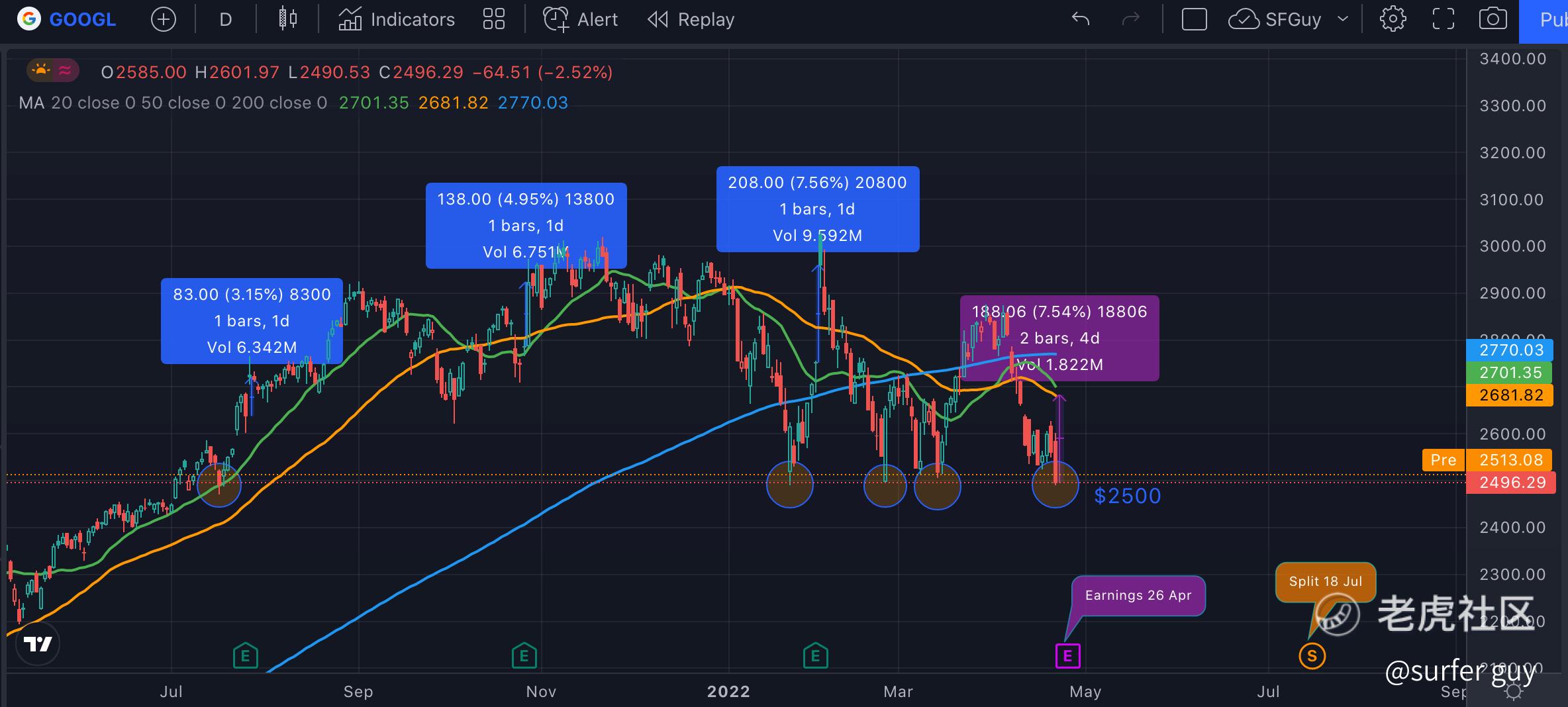
Task: Create a new price Alert
Action: point(580,19)
